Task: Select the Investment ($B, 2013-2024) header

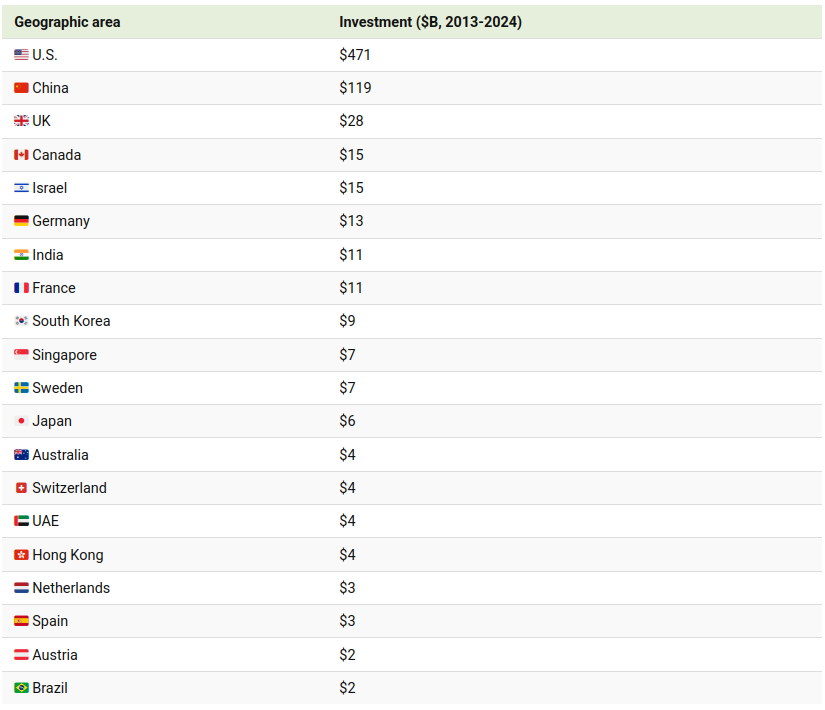Action: (430, 22)
